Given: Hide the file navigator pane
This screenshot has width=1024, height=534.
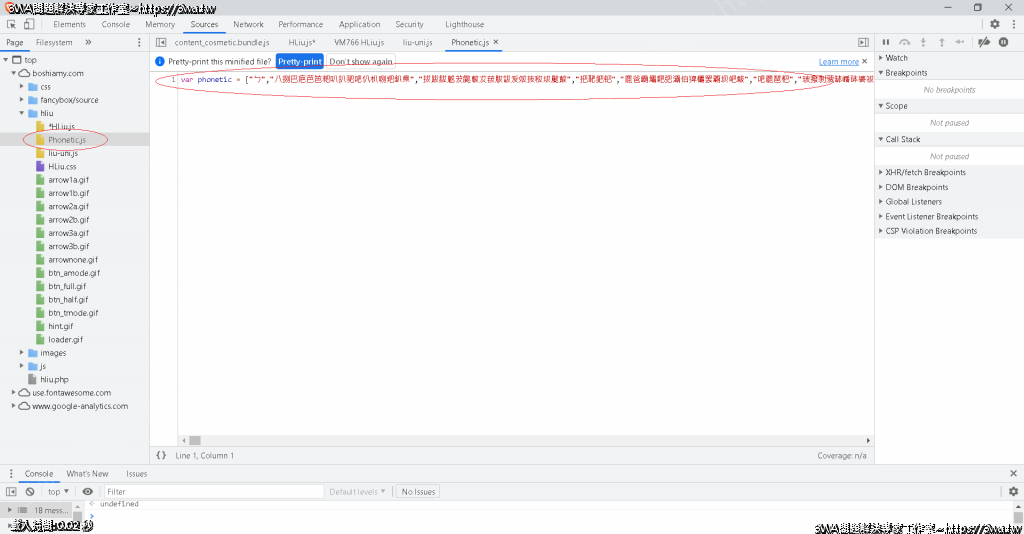Looking at the screenshot, I should (161, 42).
